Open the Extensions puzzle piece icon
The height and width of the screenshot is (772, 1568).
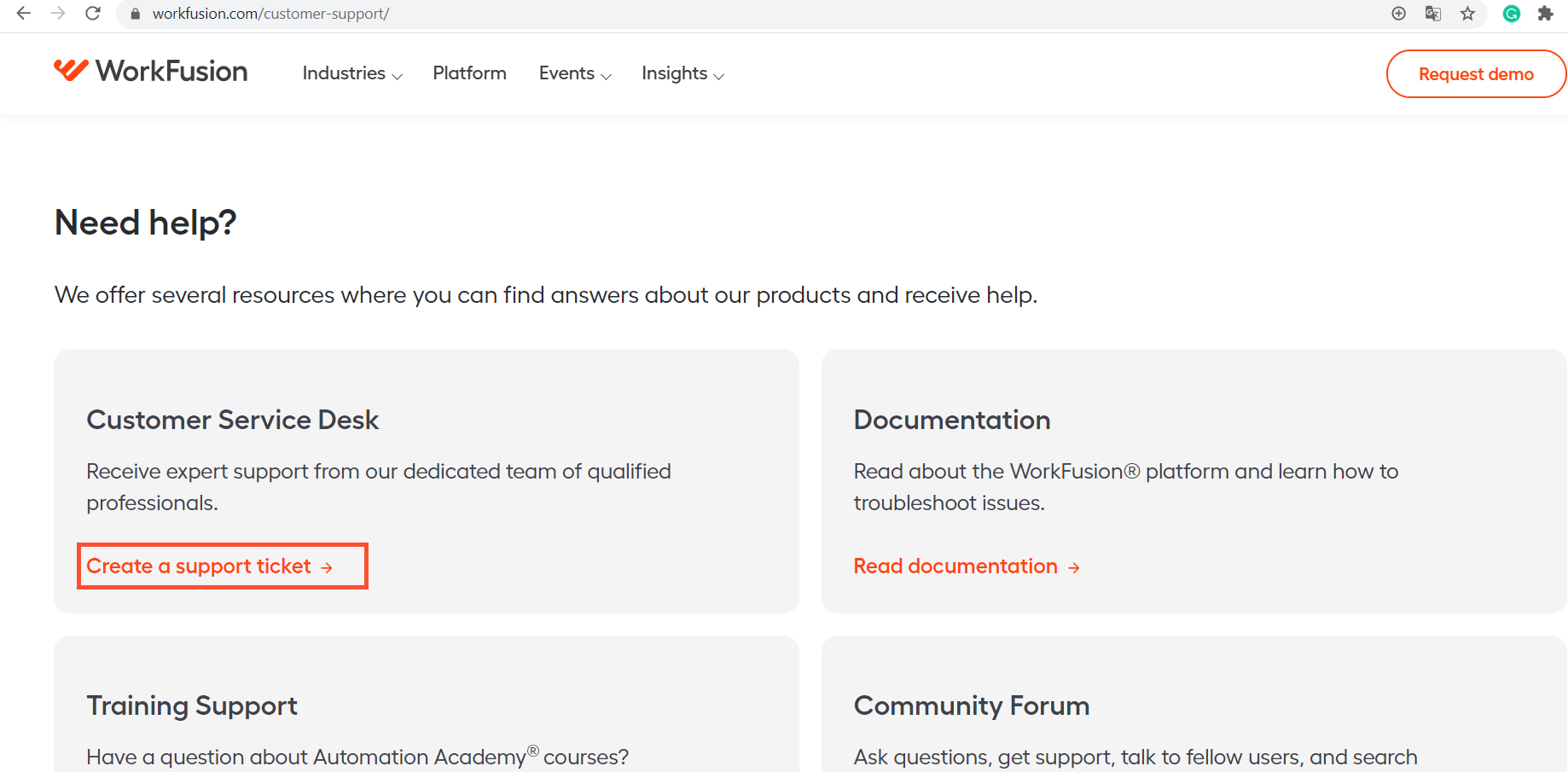pos(1545,14)
